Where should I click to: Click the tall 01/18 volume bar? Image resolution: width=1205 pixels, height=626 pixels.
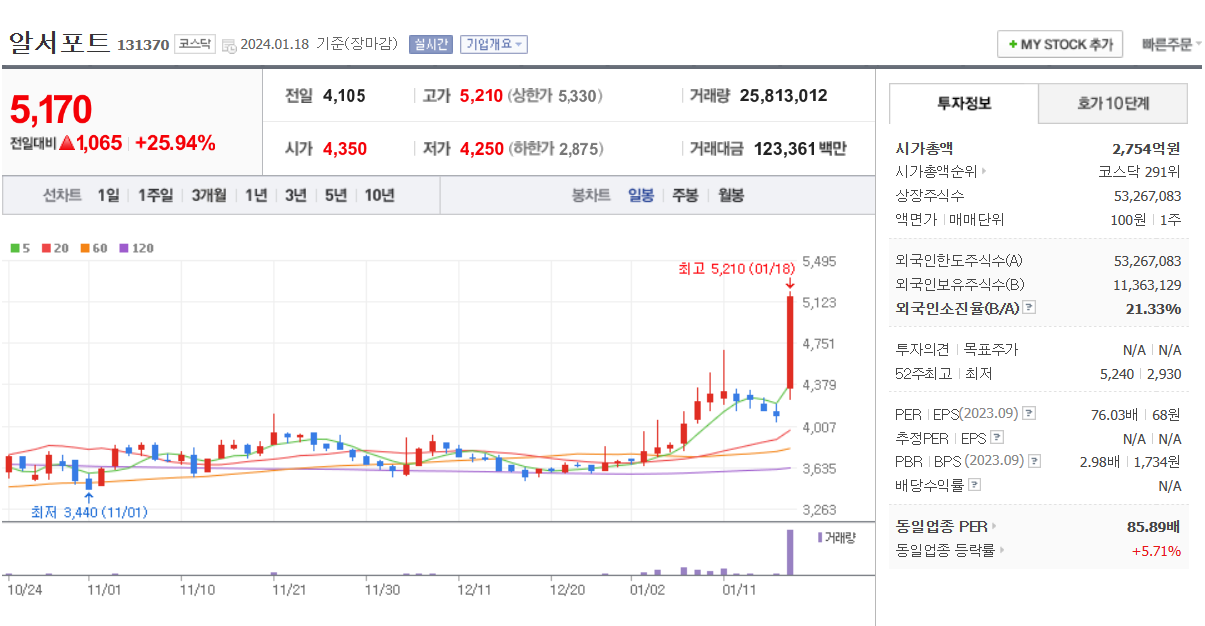790,552
